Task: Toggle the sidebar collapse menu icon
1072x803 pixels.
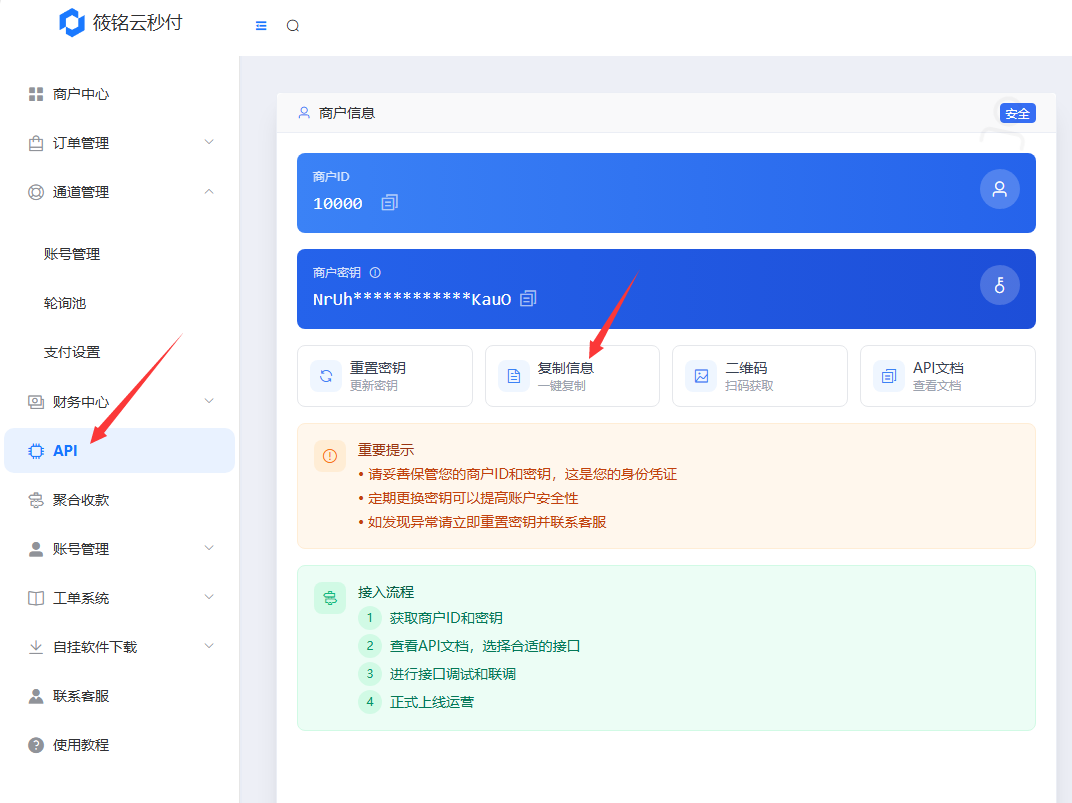Action: tap(261, 26)
